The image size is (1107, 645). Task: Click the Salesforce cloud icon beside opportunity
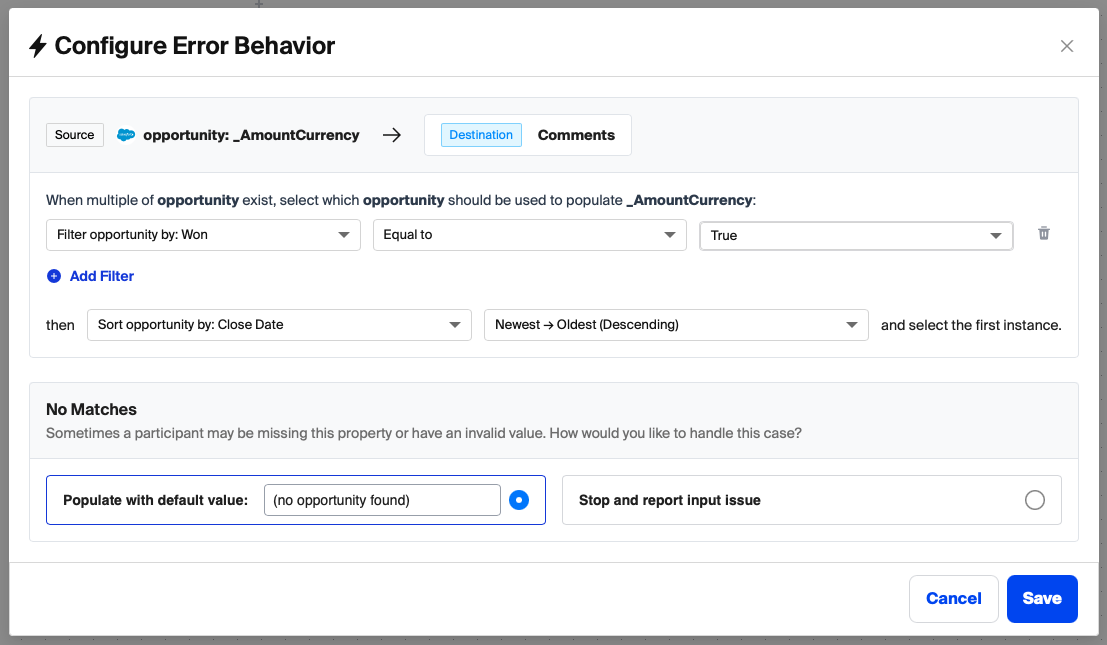click(x=126, y=135)
